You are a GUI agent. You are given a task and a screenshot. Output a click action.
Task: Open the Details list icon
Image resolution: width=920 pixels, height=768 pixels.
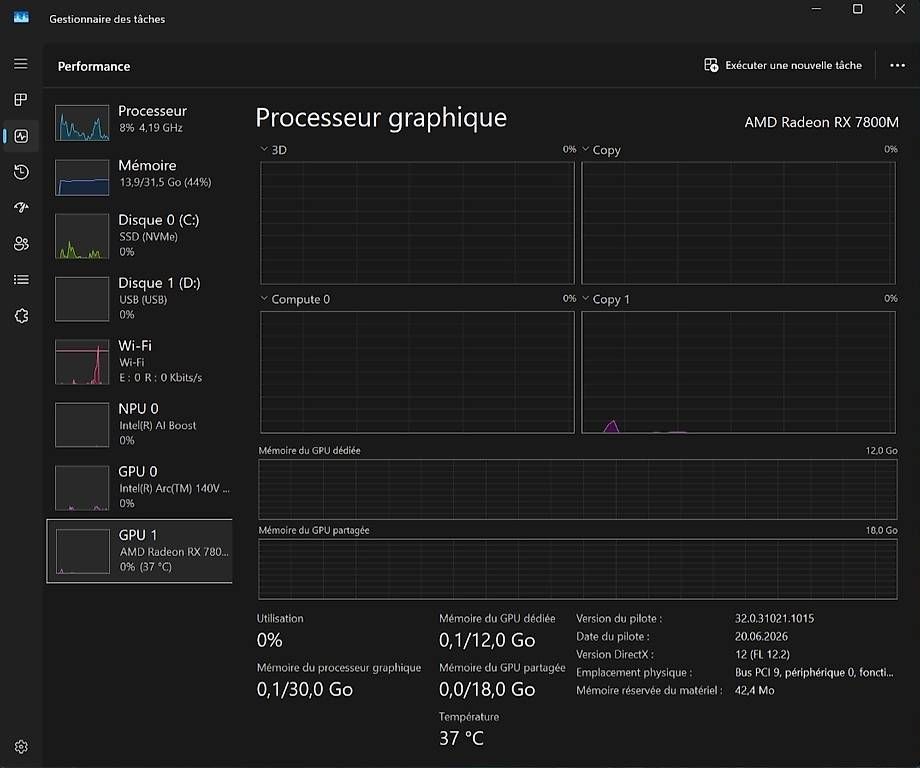(x=21, y=280)
